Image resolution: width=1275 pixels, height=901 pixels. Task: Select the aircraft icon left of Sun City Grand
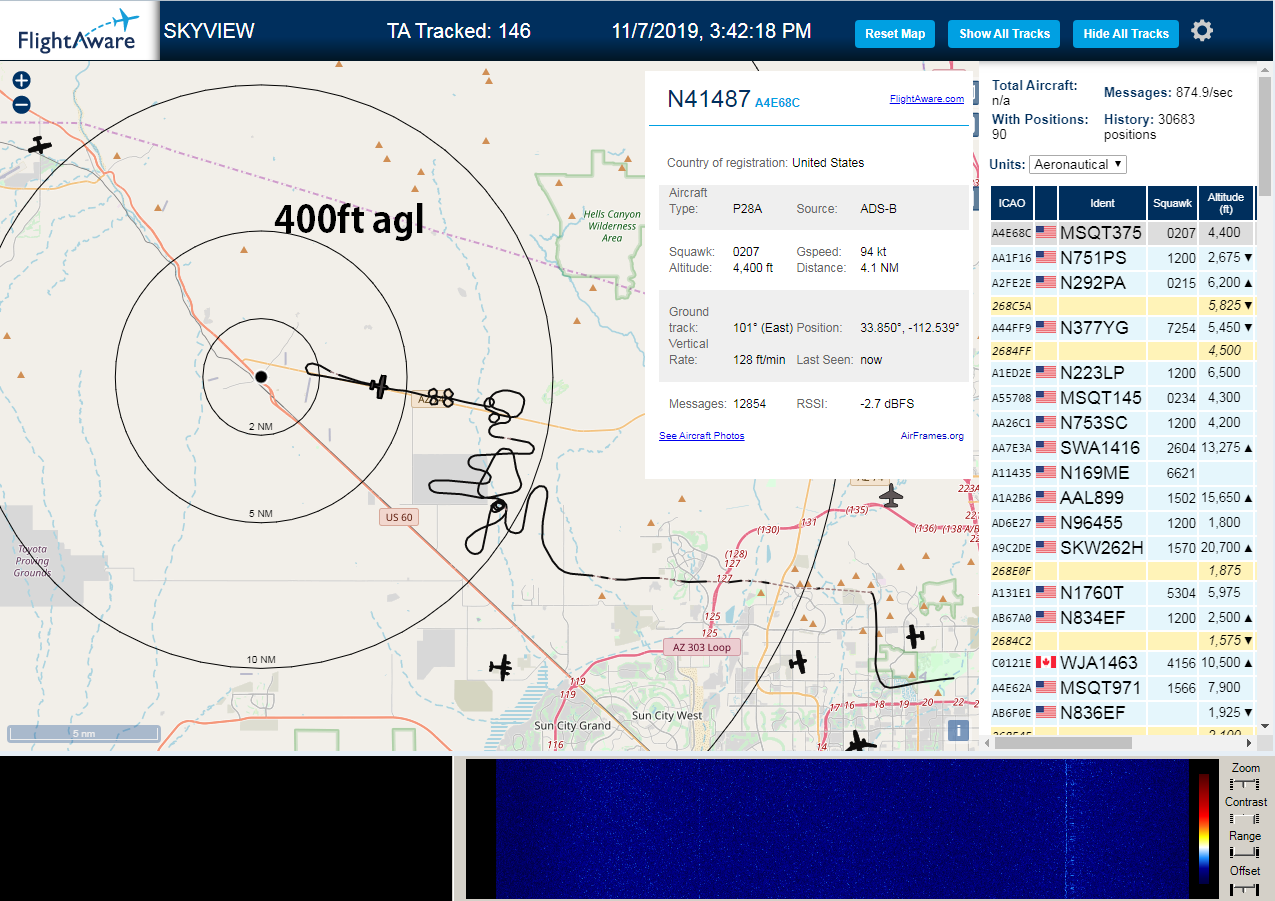(501, 666)
